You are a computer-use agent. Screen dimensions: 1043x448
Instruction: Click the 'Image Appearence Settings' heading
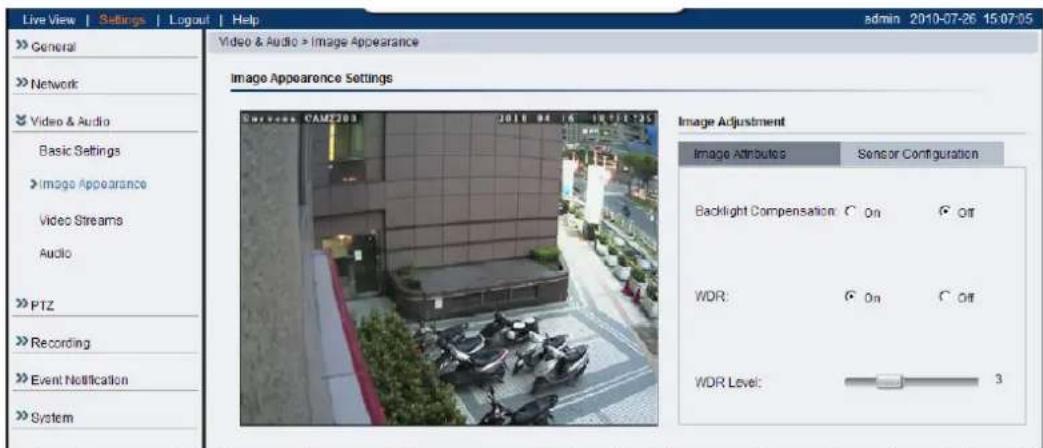point(311,78)
